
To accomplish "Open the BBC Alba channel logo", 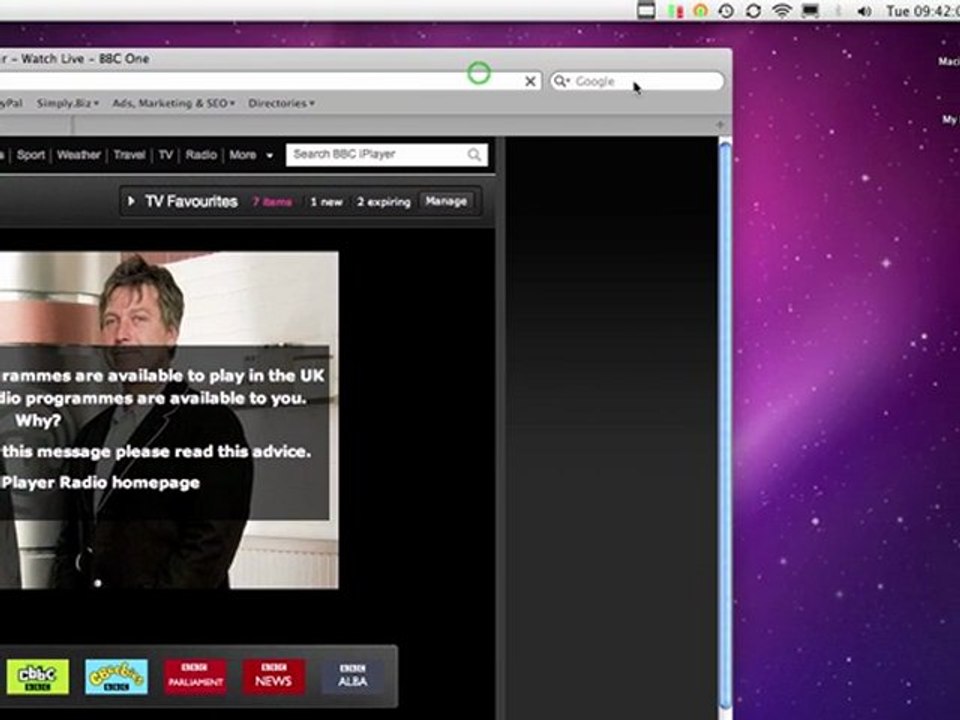I will click(353, 676).
